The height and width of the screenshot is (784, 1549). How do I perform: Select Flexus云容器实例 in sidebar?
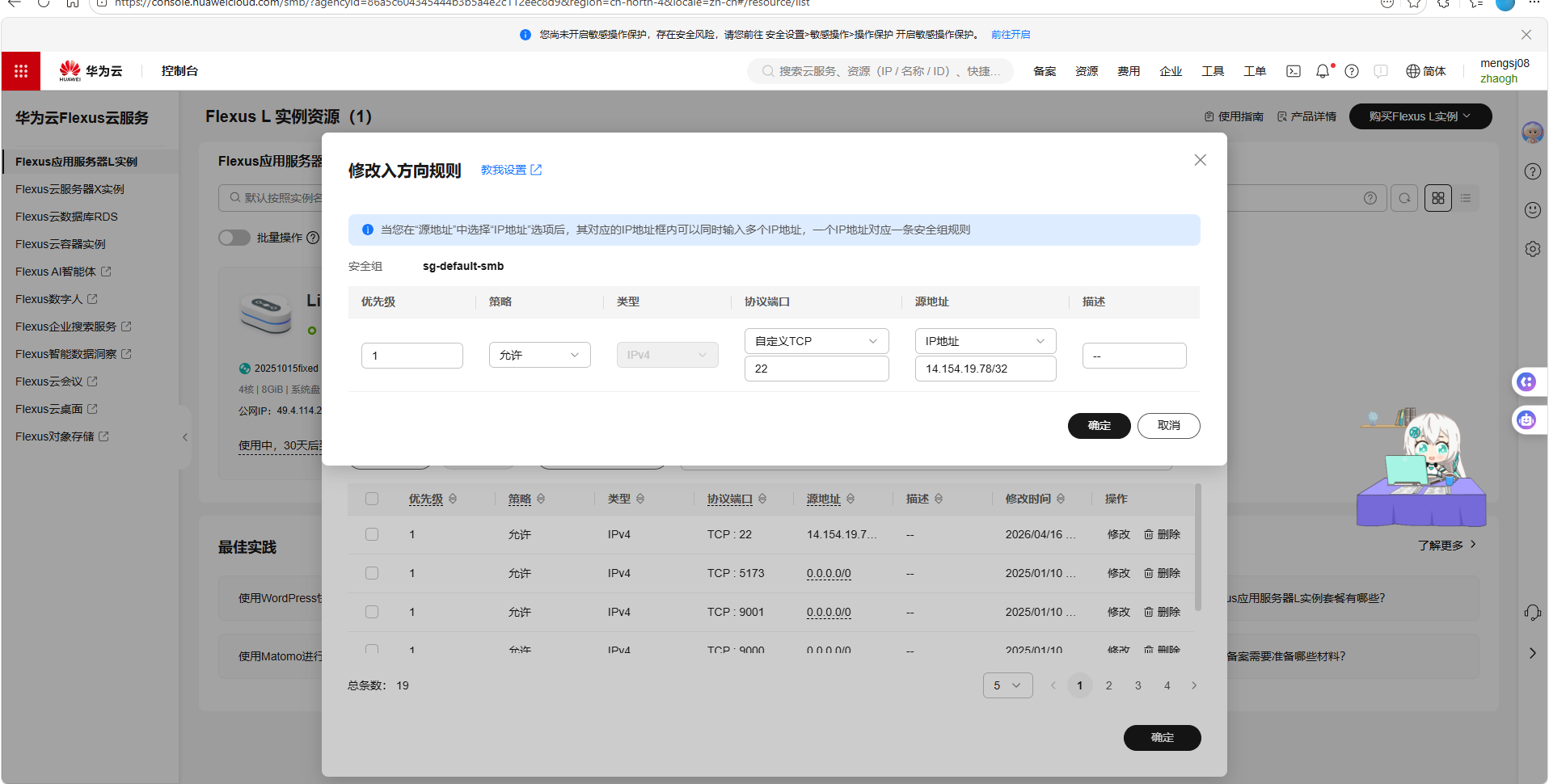(x=60, y=244)
